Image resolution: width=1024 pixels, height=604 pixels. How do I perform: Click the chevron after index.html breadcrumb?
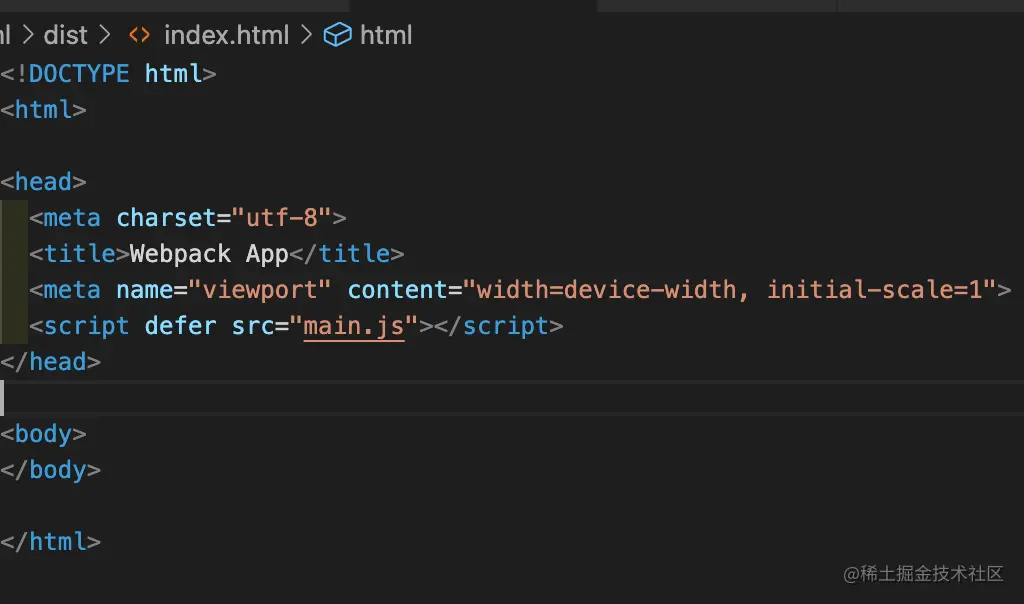(x=305, y=36)
